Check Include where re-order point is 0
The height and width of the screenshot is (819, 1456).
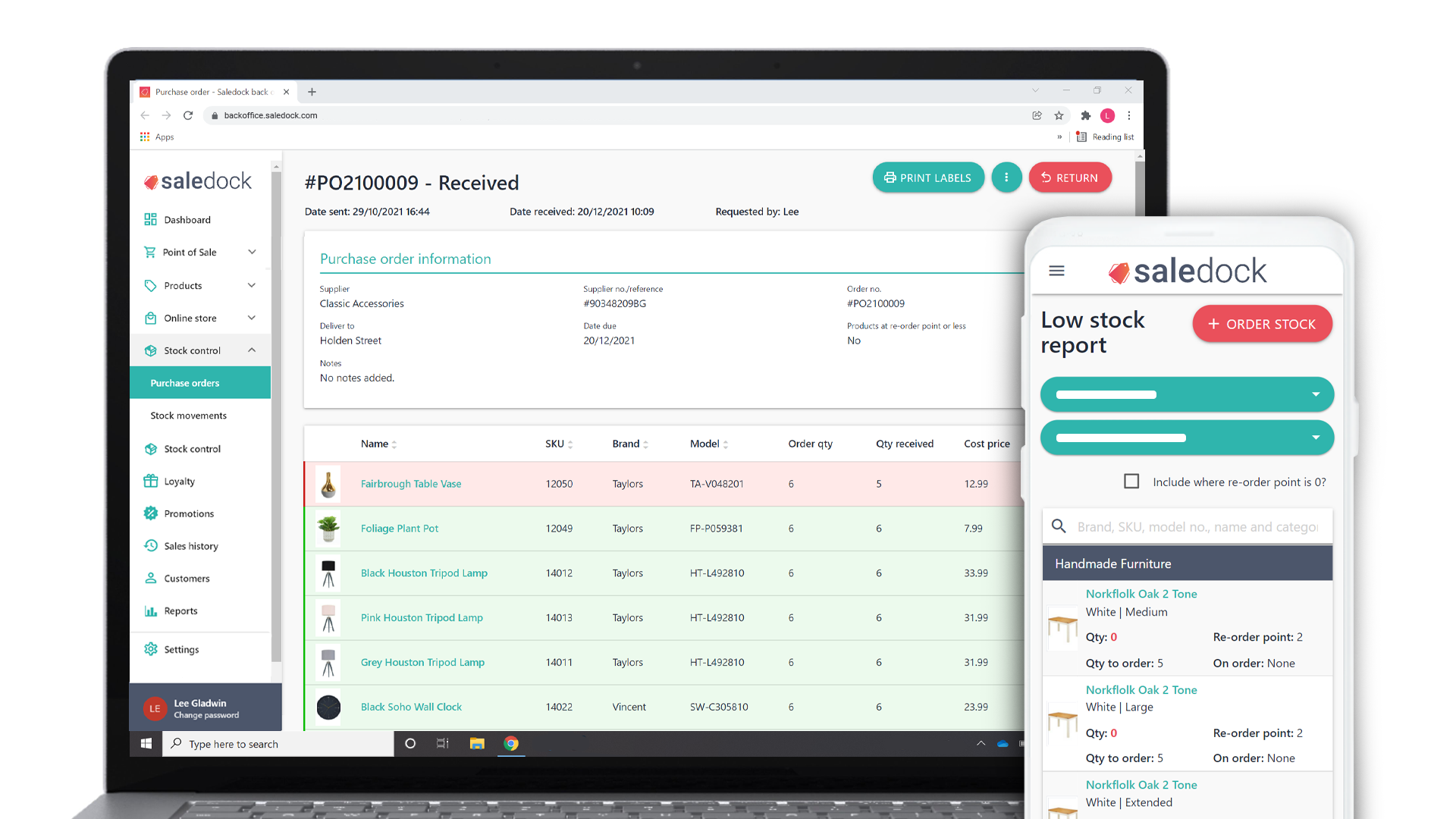(1131, 482)
